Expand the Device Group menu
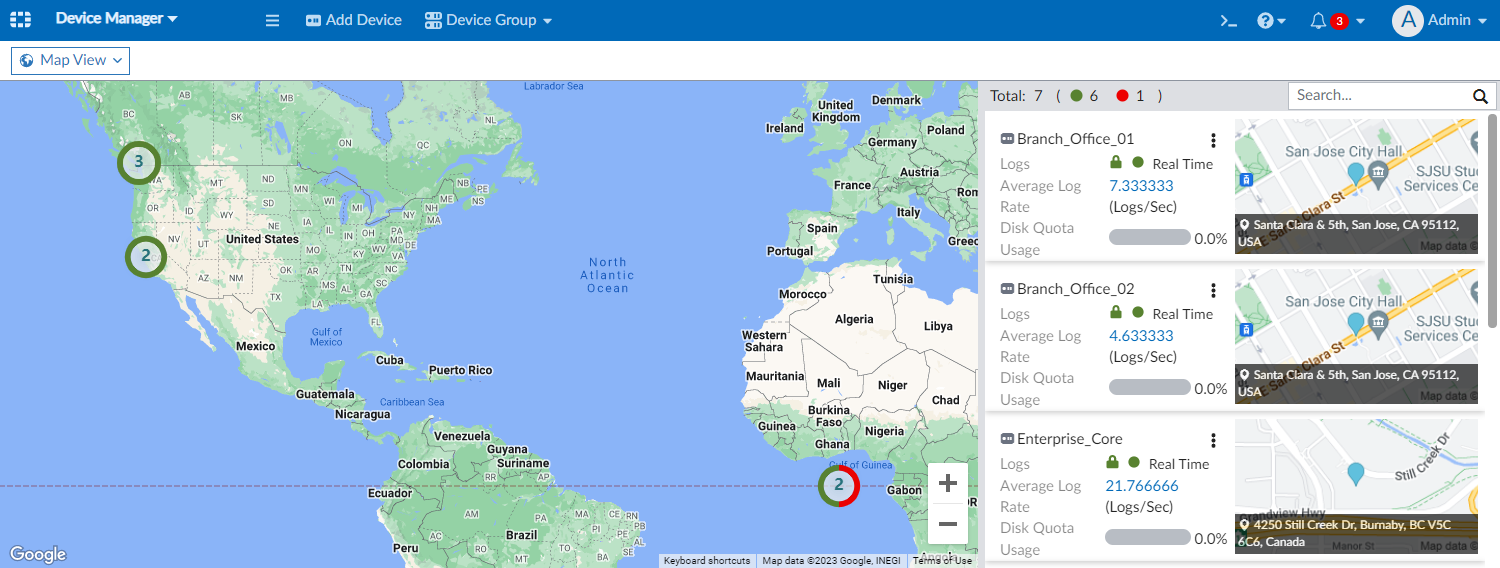This screenshot has height=568, width=1500. point(489,20)
